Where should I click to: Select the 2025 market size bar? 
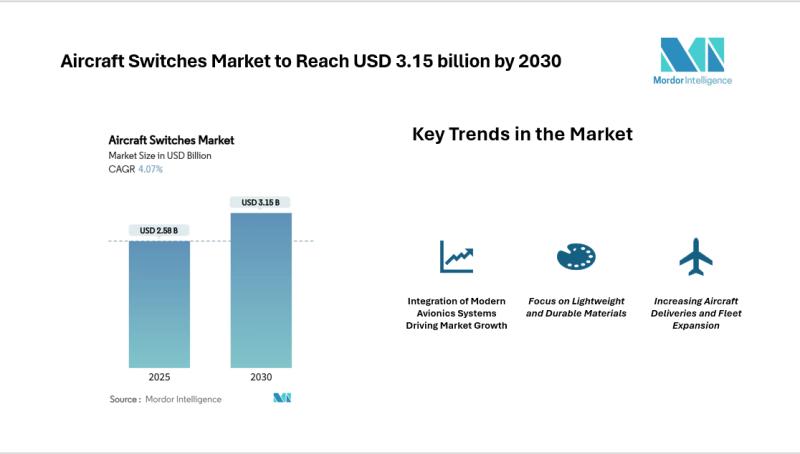click(159, 303)
